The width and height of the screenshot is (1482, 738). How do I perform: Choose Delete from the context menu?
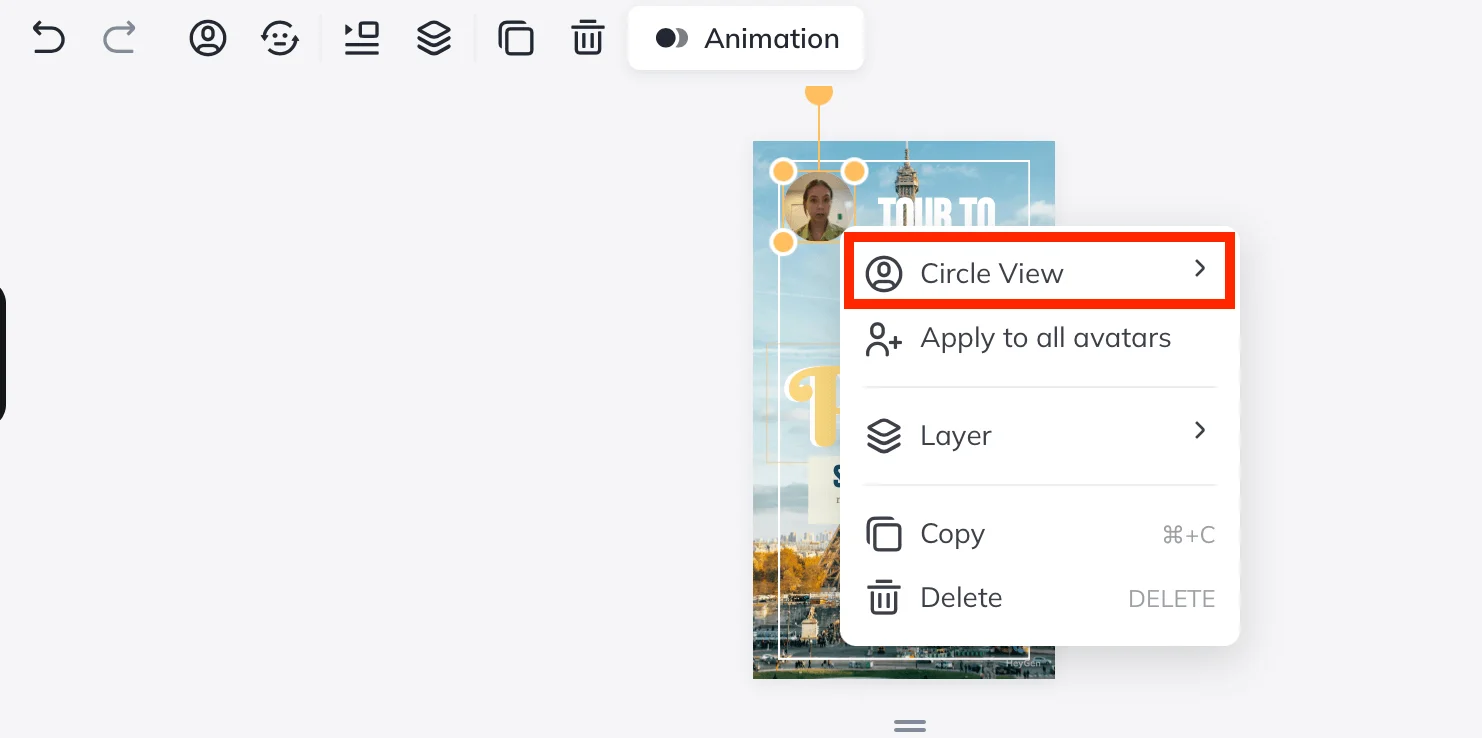960,598
